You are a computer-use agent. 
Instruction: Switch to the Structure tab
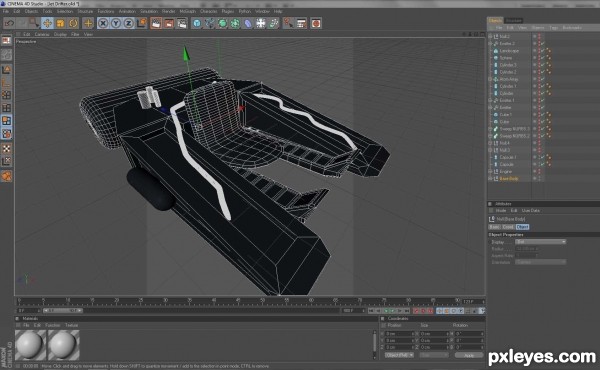click(x=514, y=21)
